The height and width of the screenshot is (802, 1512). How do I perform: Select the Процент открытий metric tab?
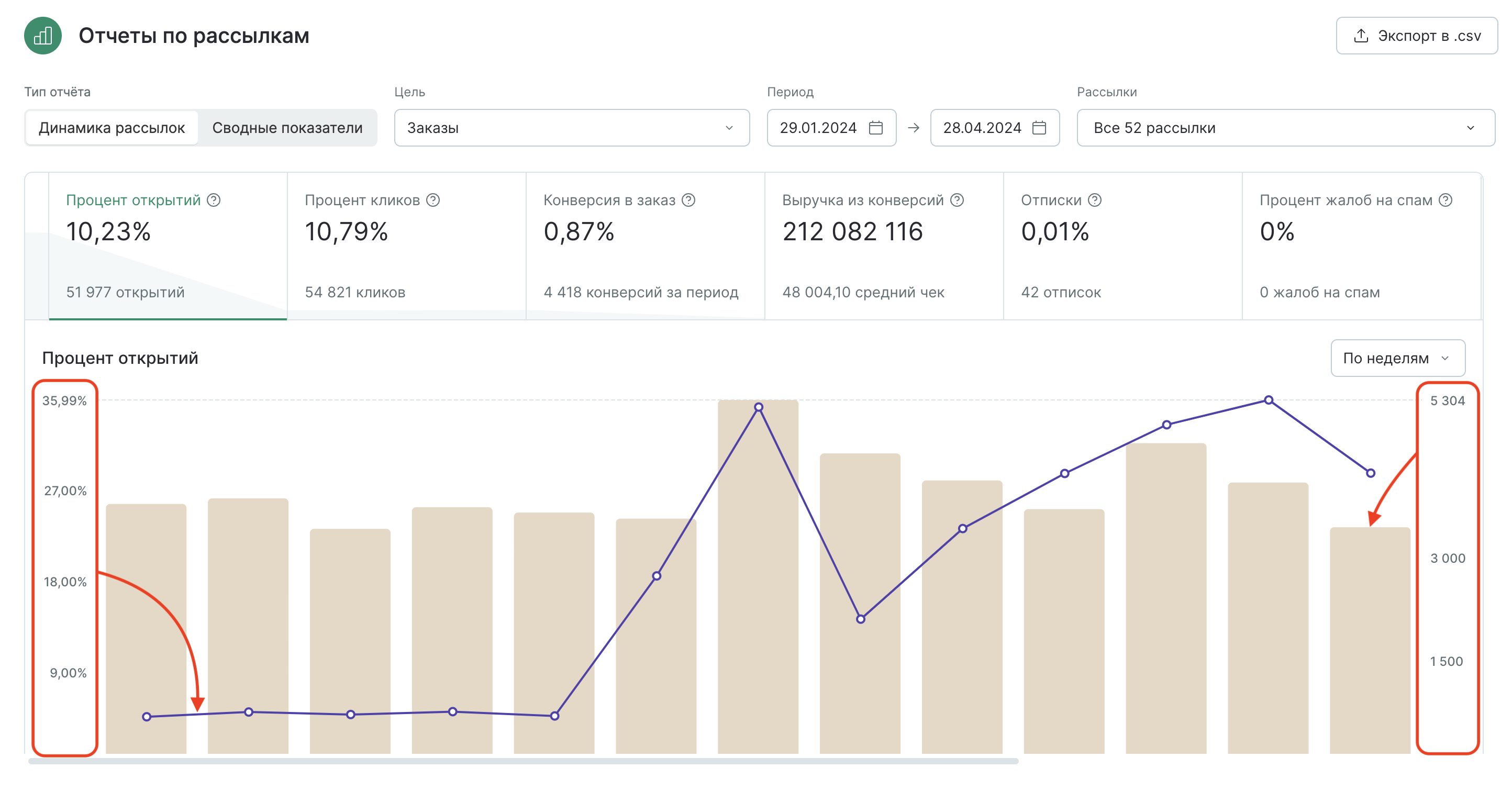click(168, 246)
